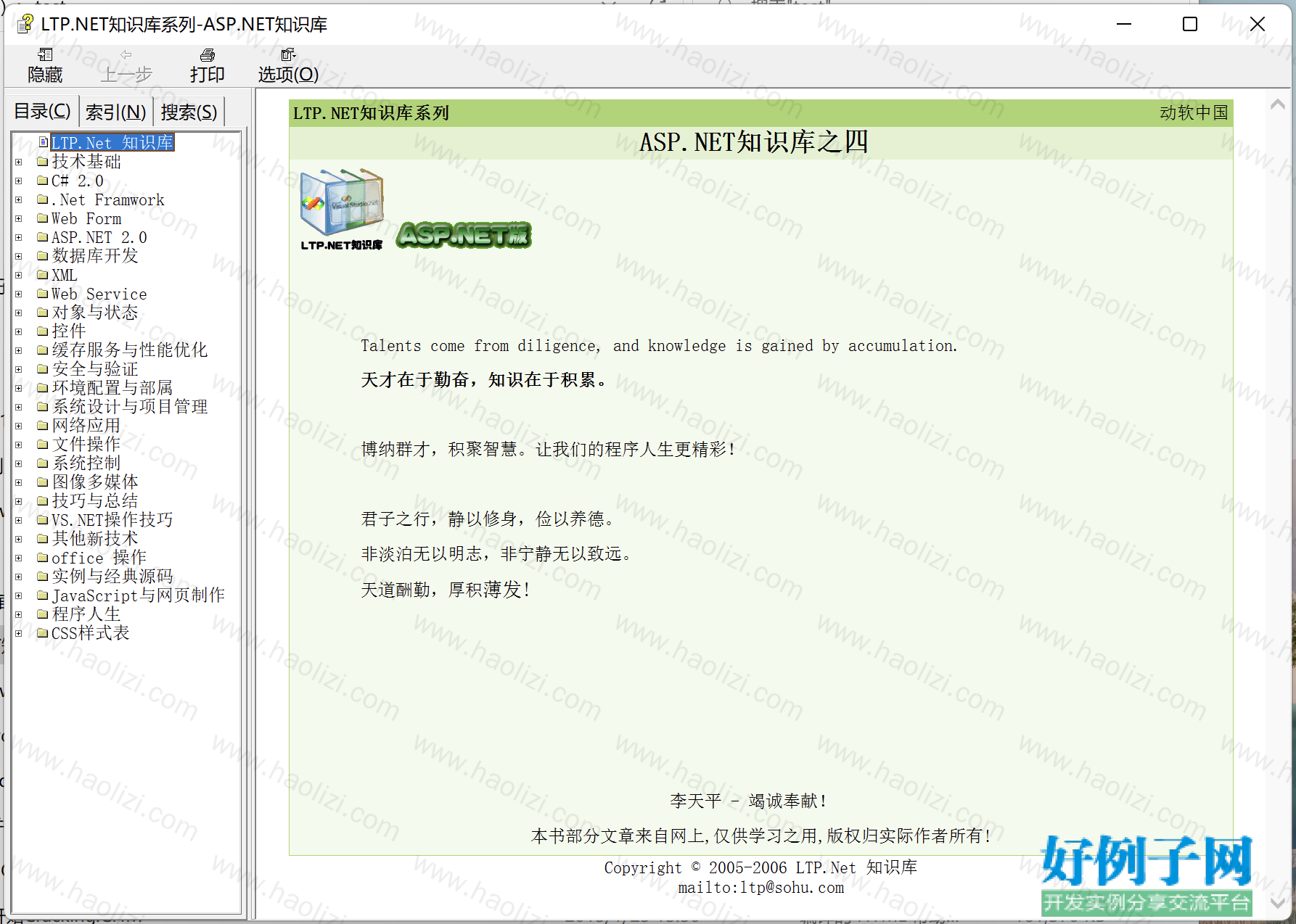Switch to the 索引(N) index tab
This screenshot has height=924, width=1296.
[115, 112]
